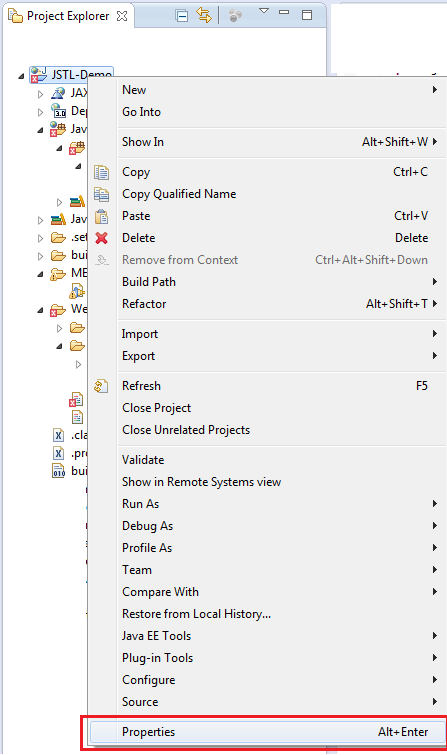Screen dimensions: 447x755
Task: Choose Copy Qualified Name
Action: coord(267,194)
